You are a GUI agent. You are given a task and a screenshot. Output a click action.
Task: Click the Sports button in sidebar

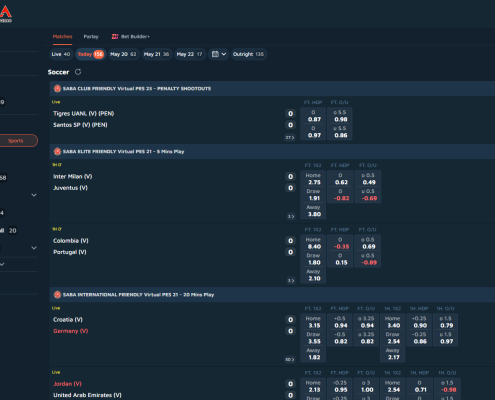[17, 141]
